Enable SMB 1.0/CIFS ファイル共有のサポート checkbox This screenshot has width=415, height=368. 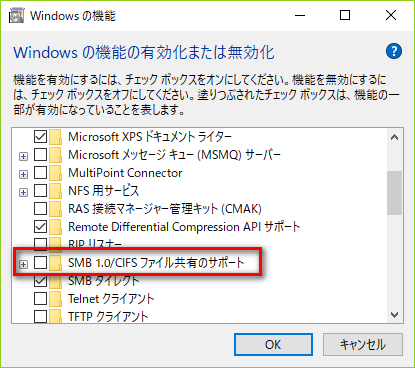(x=40, y=263)
